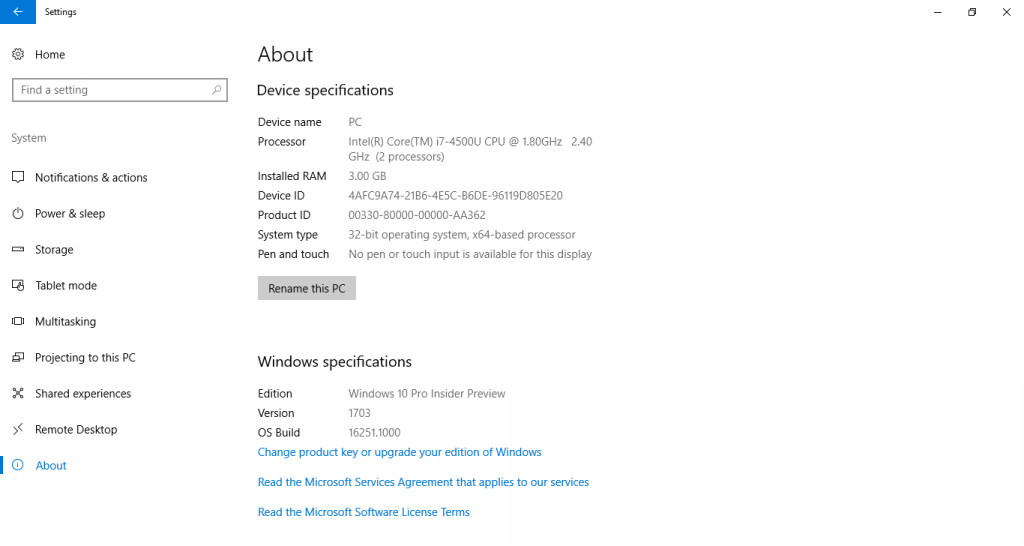This screenshot has height=546, width=1024.
Task: Click the Tablet mode icon
Action: click(18, 285)
